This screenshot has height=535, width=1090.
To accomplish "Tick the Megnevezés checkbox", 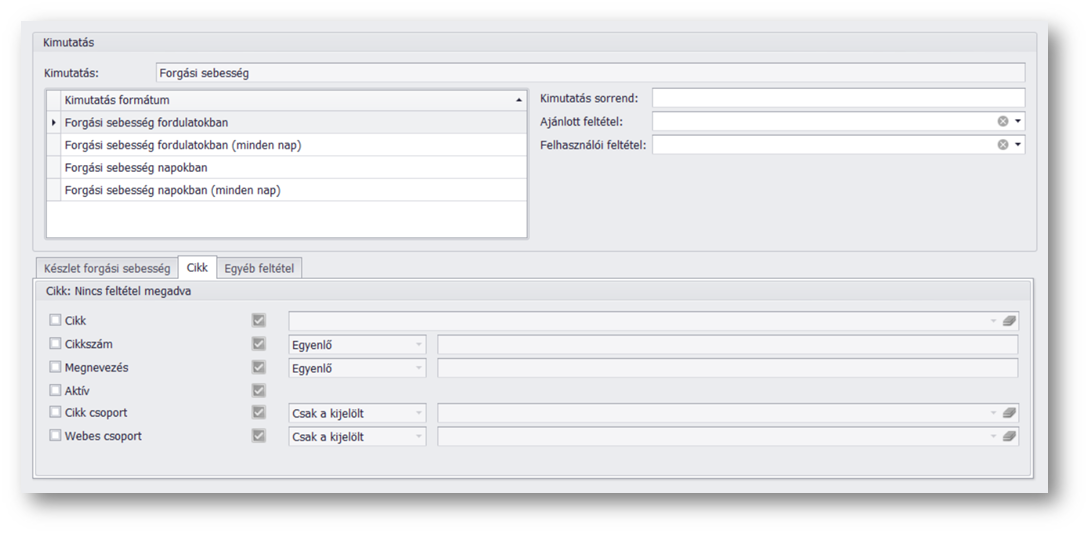I will [x=55, y=368].
